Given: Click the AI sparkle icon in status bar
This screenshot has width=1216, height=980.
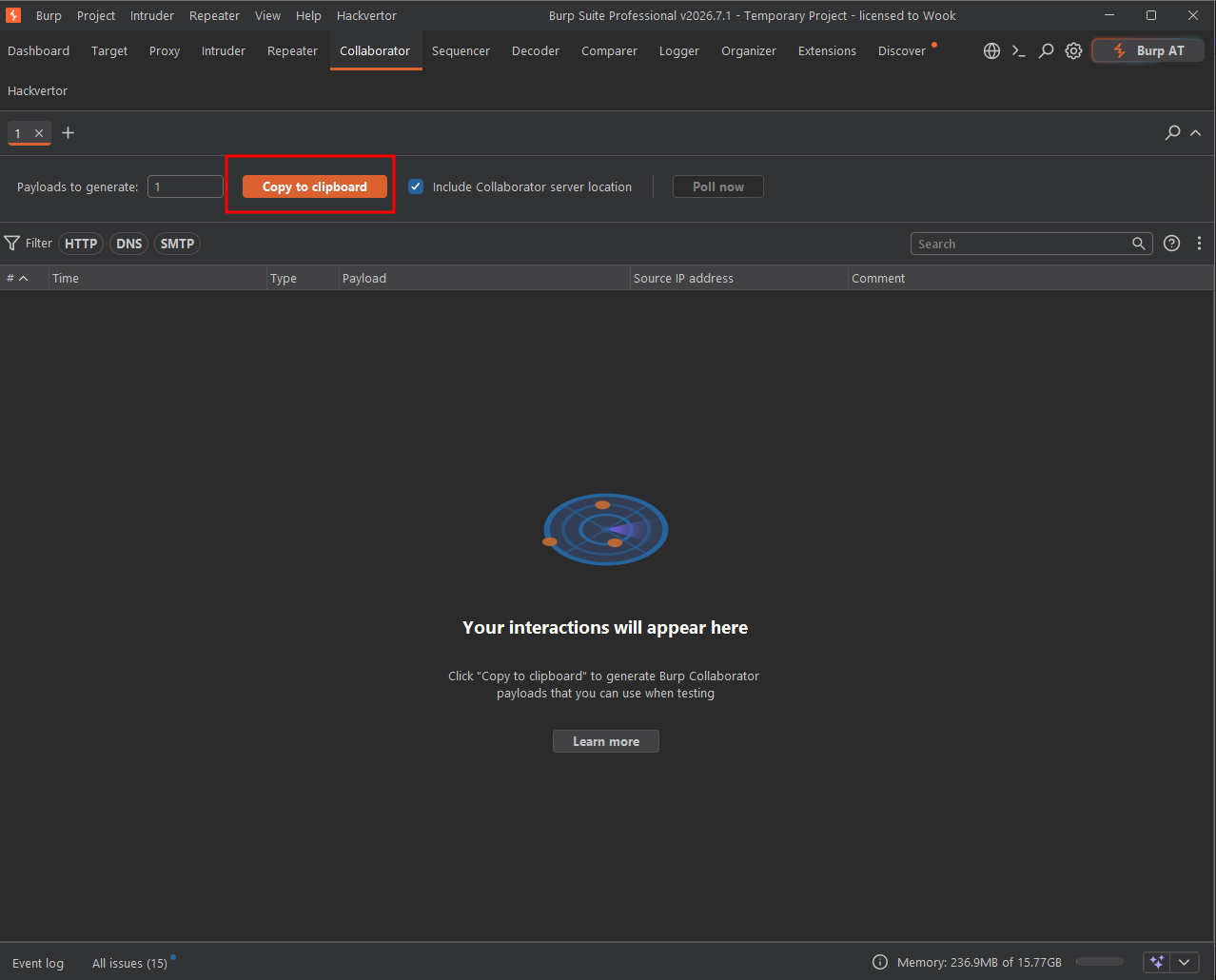Looking at the screenshot, I should coord(1157,962).
